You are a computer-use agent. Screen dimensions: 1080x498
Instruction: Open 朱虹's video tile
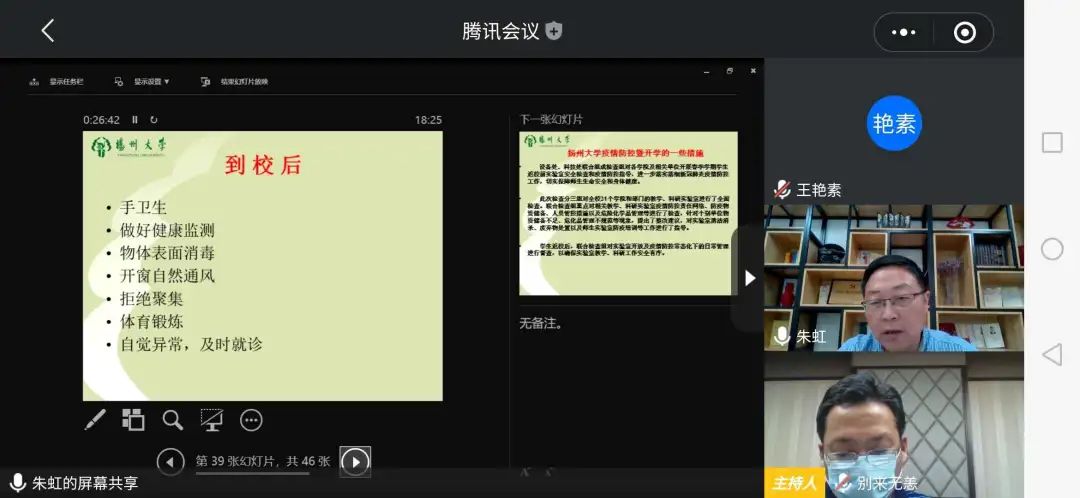click(x=893, y=278)
